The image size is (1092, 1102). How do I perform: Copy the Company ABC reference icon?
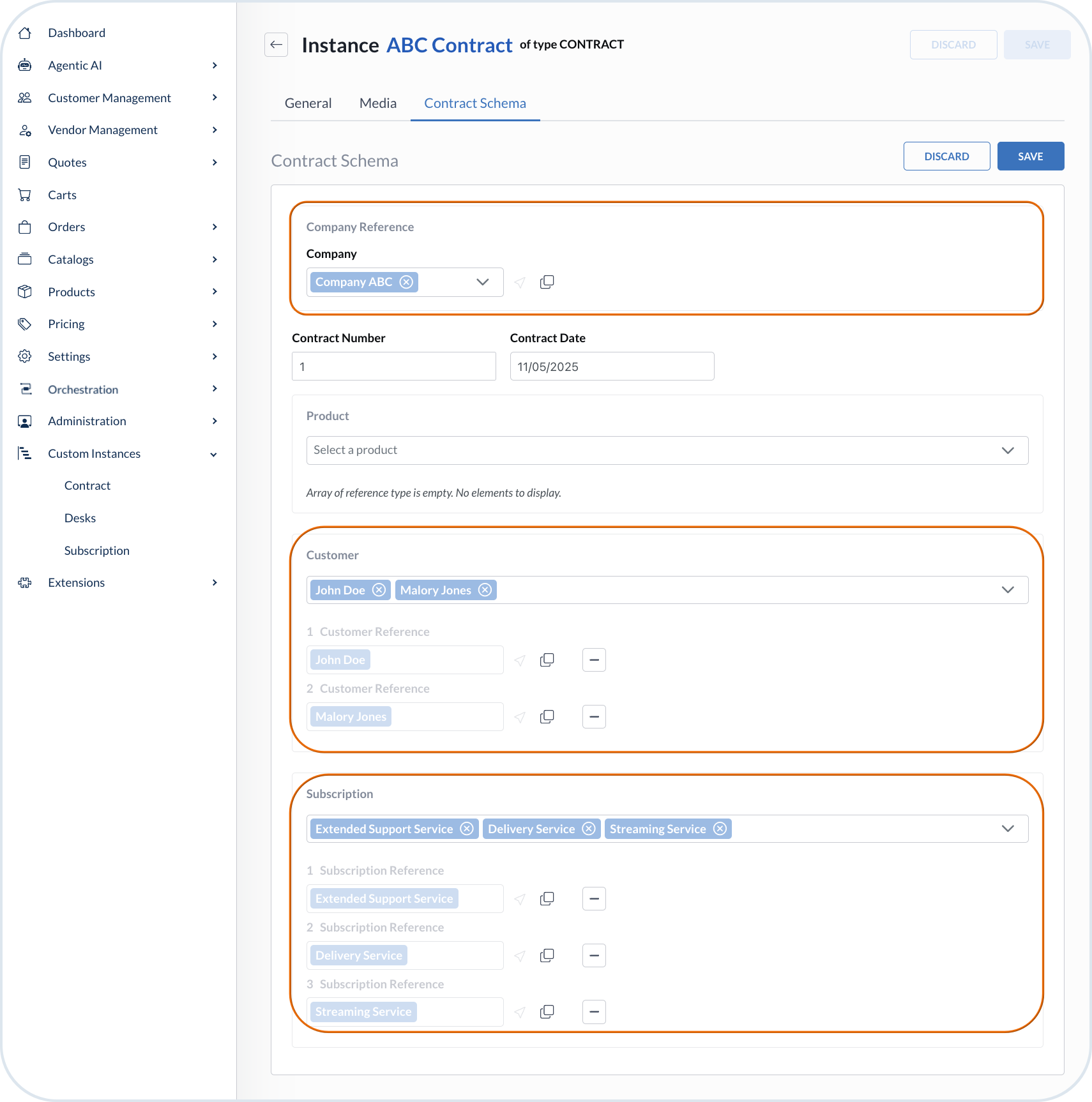click(547, 282)
